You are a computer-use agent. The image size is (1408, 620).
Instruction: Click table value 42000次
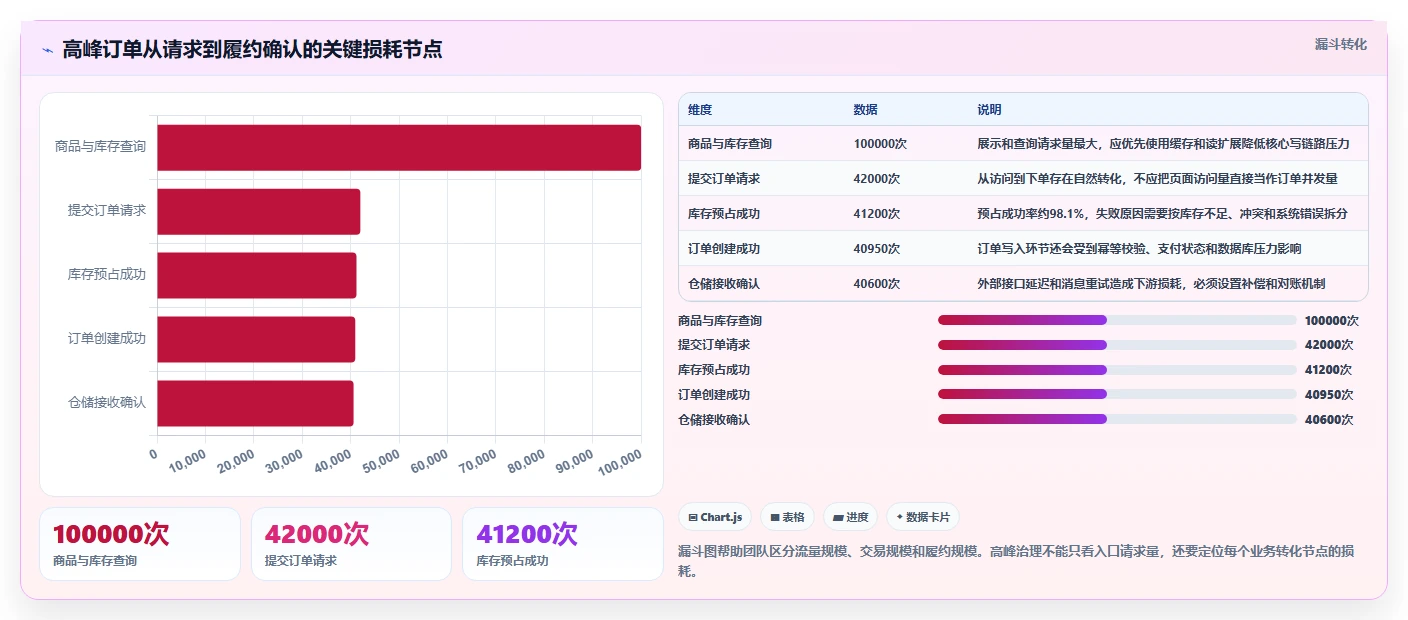point(877,179)
